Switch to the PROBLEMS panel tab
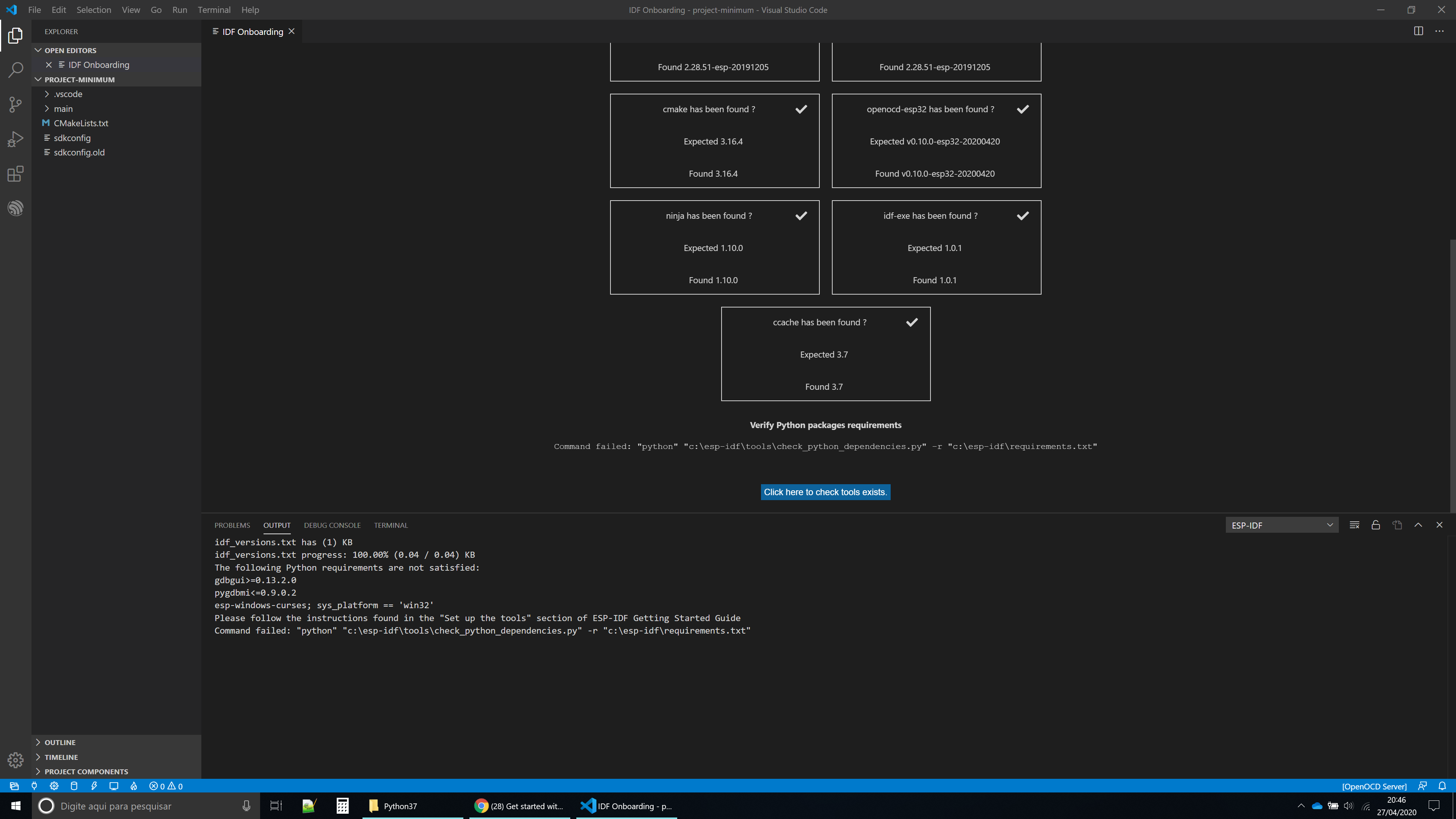Screen dimensions: 1456x819 (232, 525)
